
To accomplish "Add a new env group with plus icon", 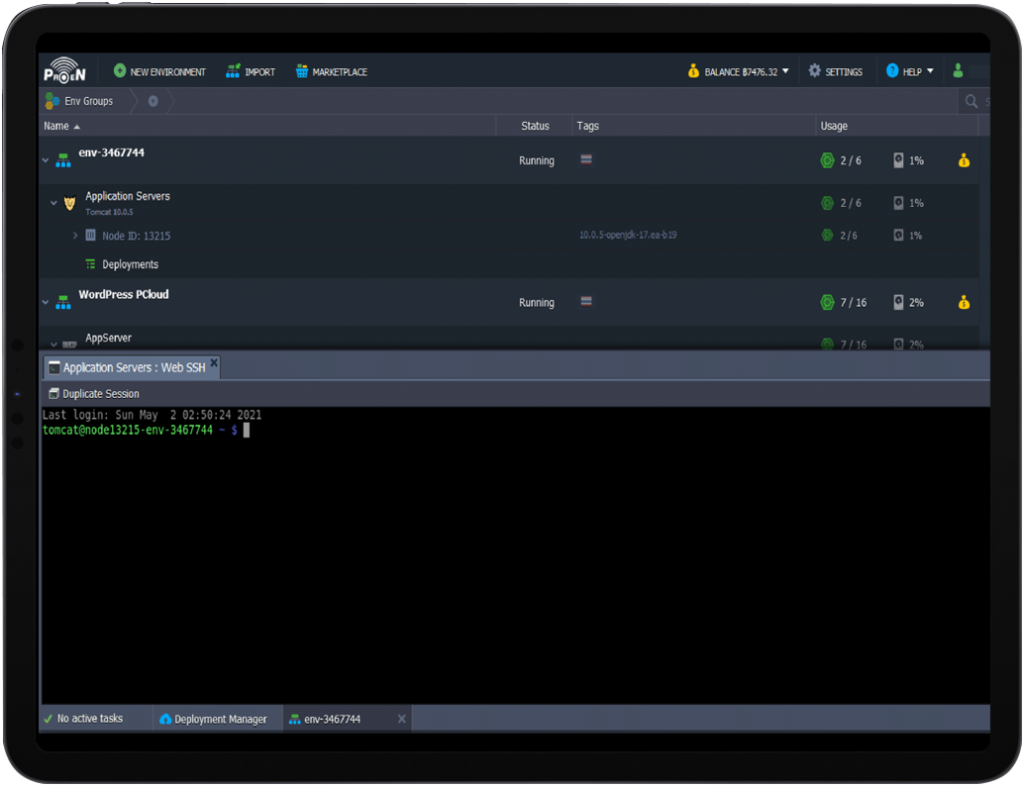I will tap(153, 101).
